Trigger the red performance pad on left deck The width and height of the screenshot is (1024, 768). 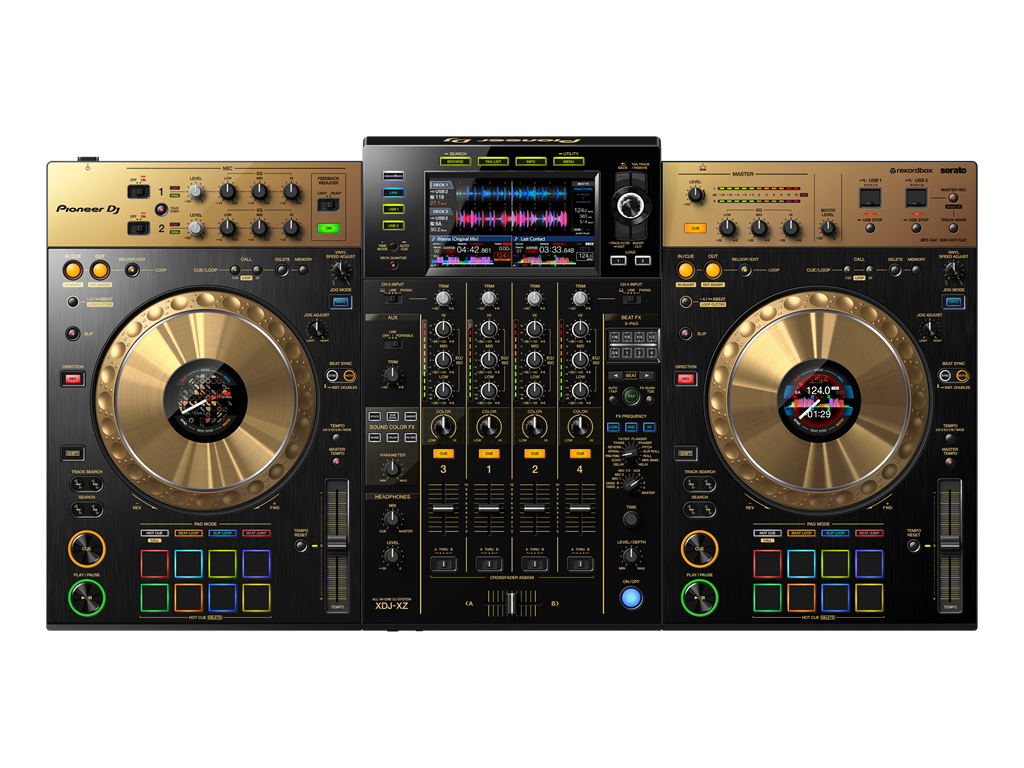[155, 564]
